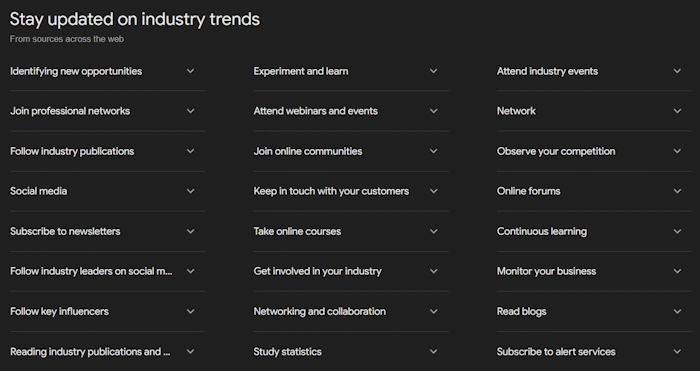Viewport: 700px width, 371px height.
Task: Expand the Study statistics chevron
Action: point(433,351)
